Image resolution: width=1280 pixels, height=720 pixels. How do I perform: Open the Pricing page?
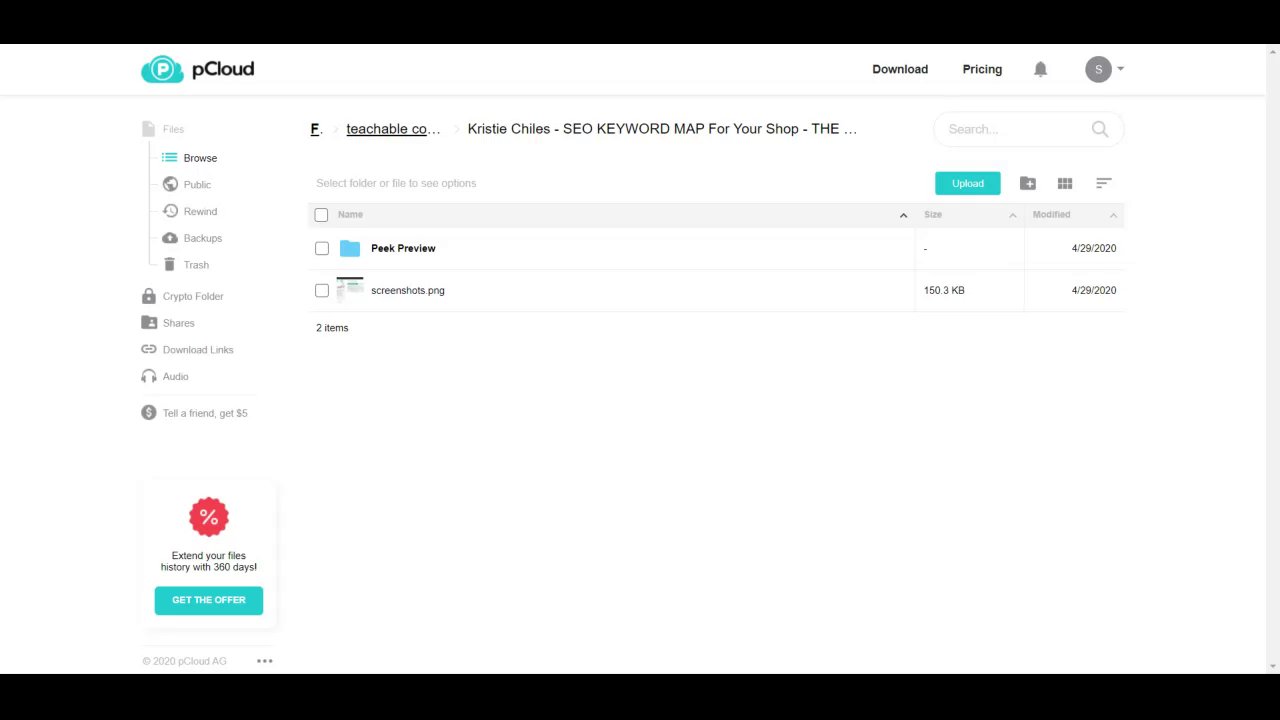point(982,69)
